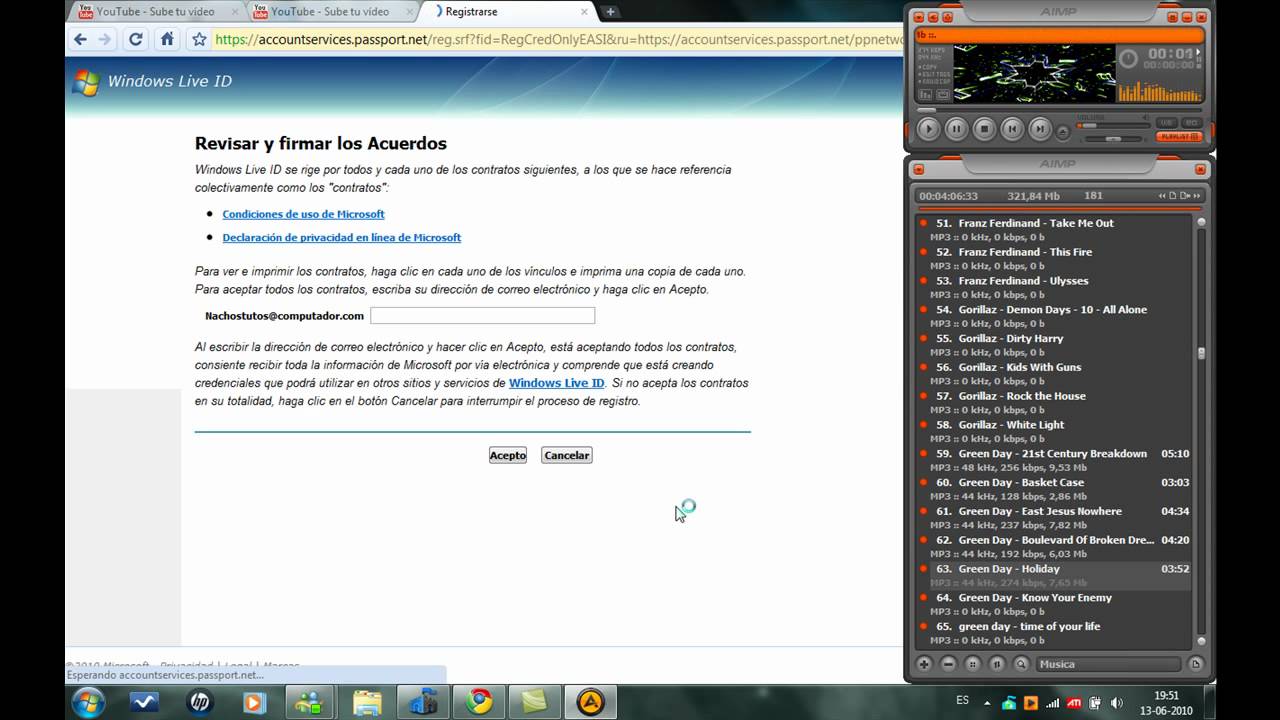Click the HP icon on taskbar
This screenshot has height=720, width=1280.
[x=200, y=702]
